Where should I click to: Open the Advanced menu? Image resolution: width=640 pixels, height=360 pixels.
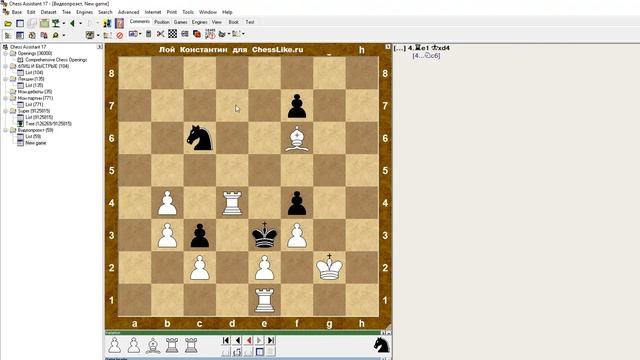[129, 12]
